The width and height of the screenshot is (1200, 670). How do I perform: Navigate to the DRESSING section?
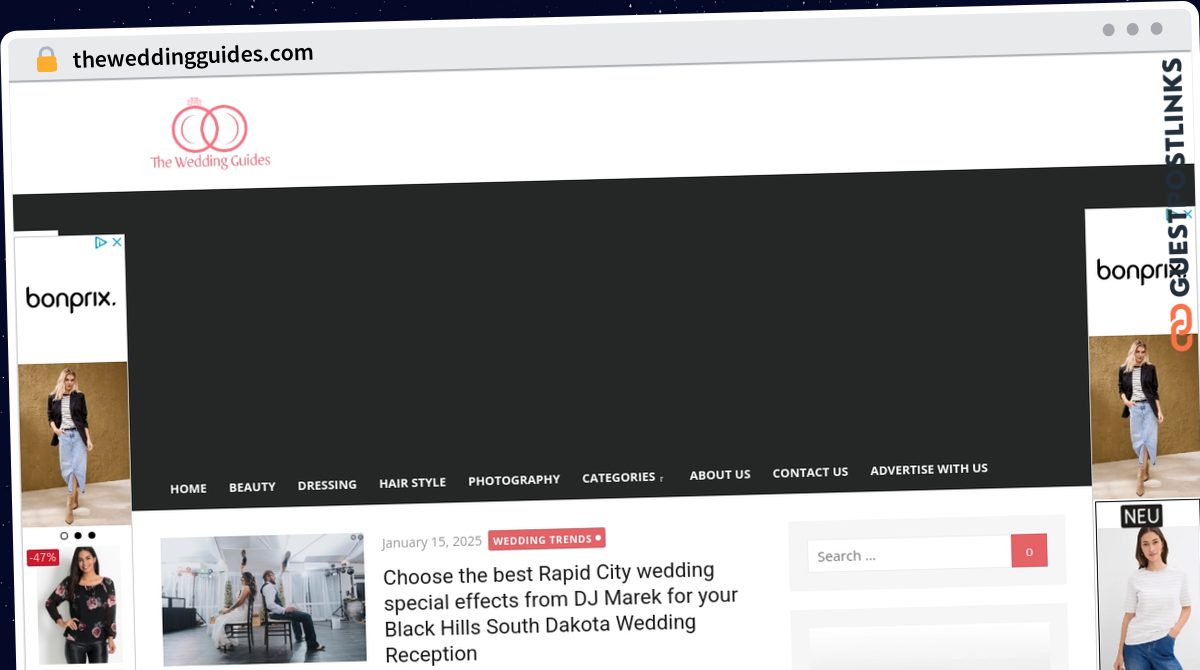point(327,485)
